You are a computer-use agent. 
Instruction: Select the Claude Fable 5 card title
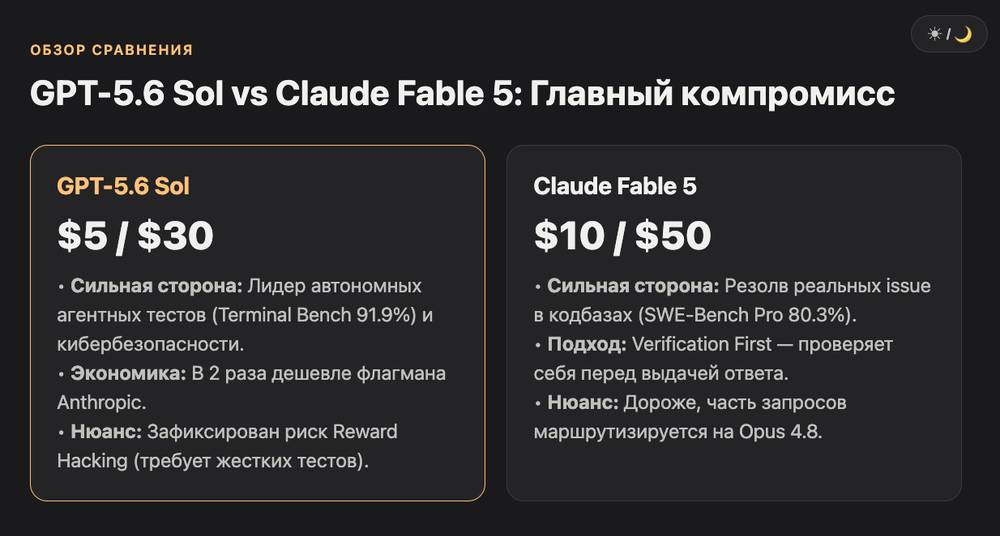pyautogui.click(x=615, y=186)
